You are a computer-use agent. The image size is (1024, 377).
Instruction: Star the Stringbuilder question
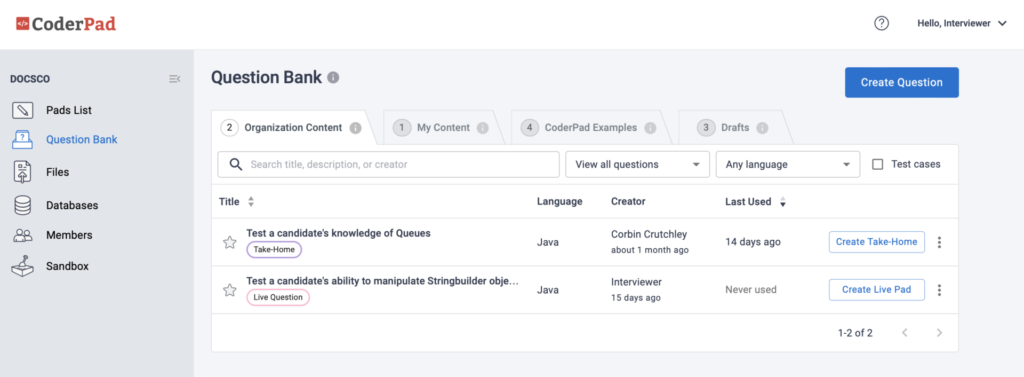[230, 290]
